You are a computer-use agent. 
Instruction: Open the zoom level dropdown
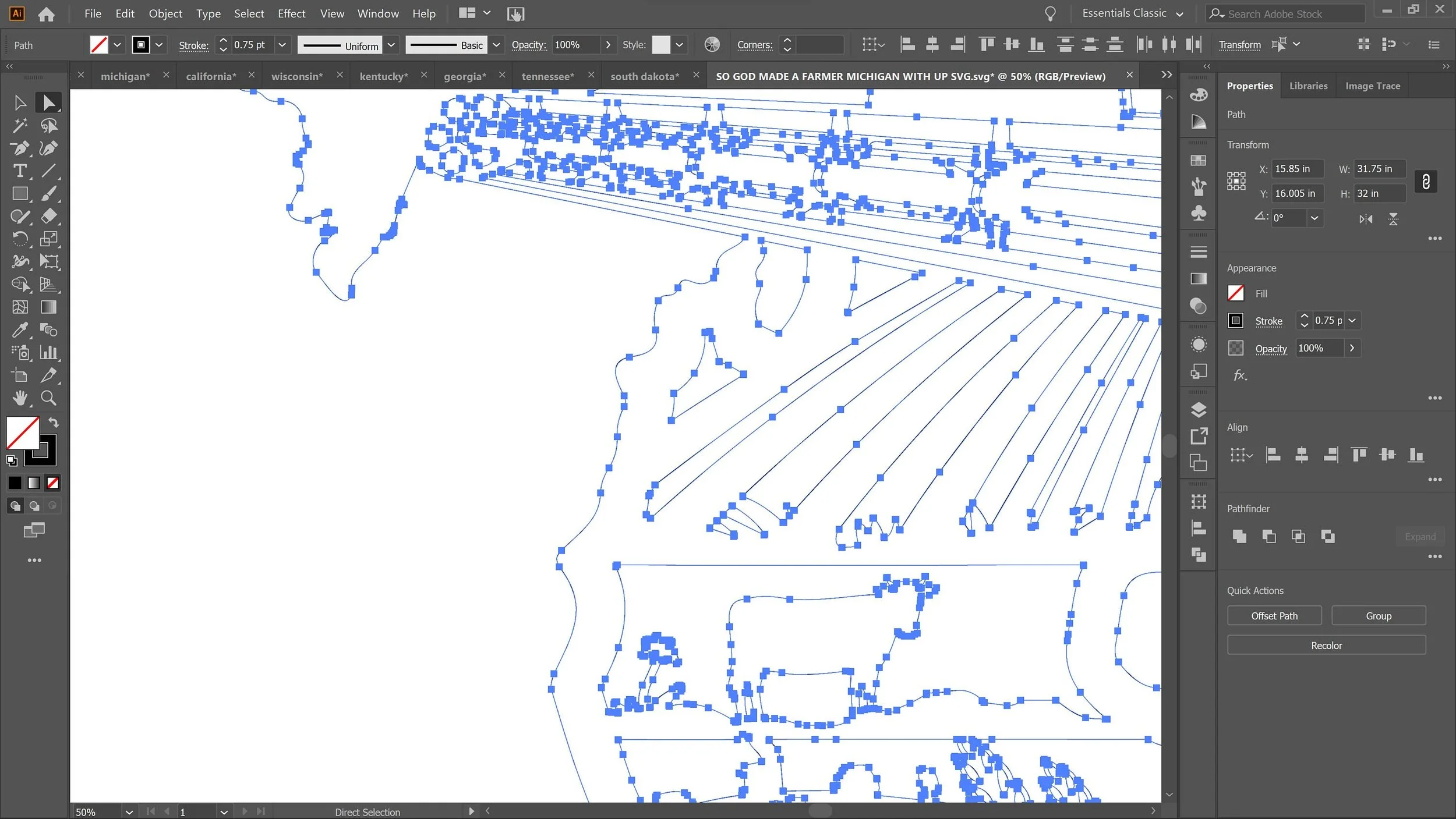pyautogui.click(x=129, y=811)
